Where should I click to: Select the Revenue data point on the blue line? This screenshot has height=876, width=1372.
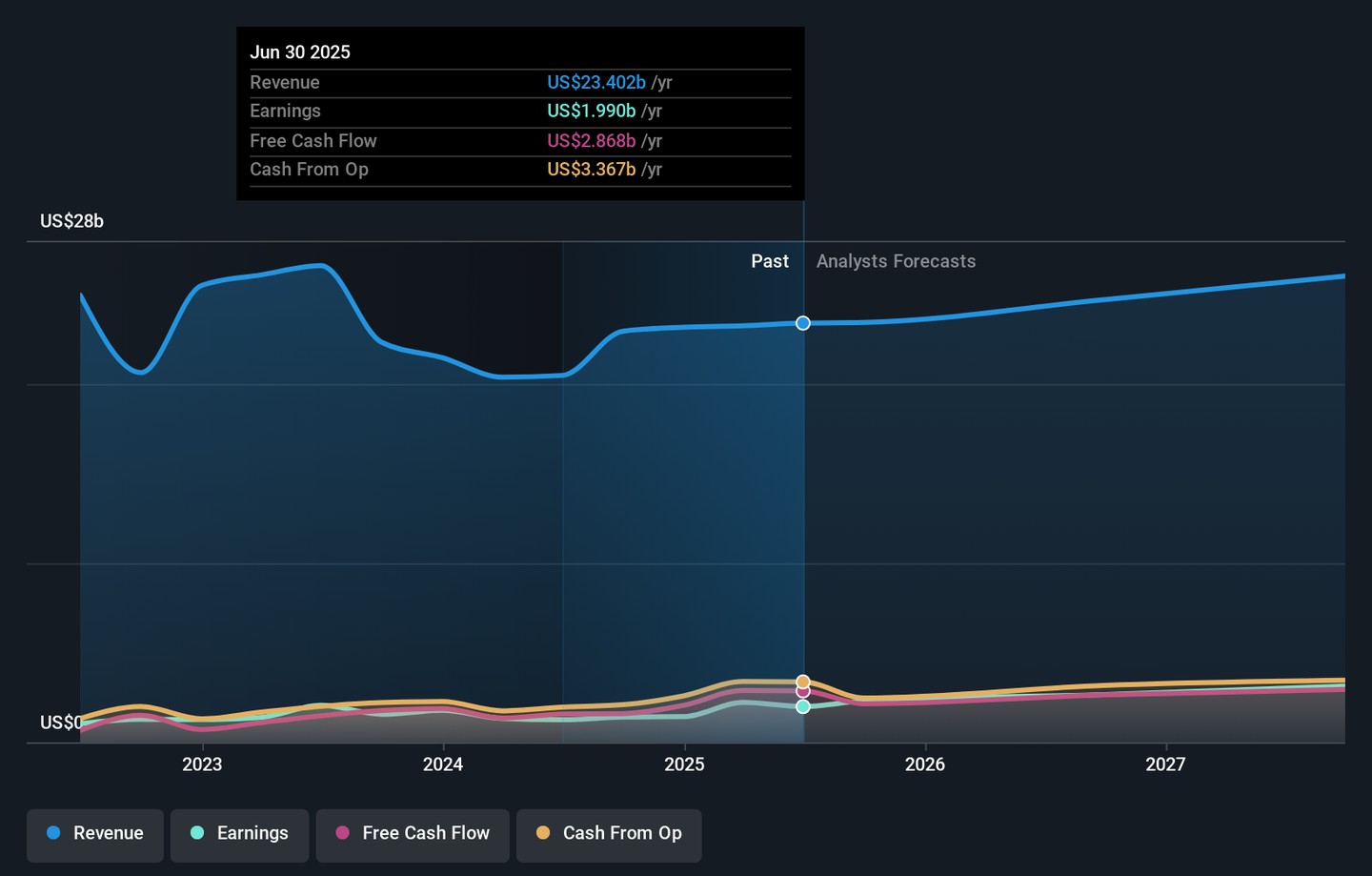pyautogui.click(x=803, y=323)
